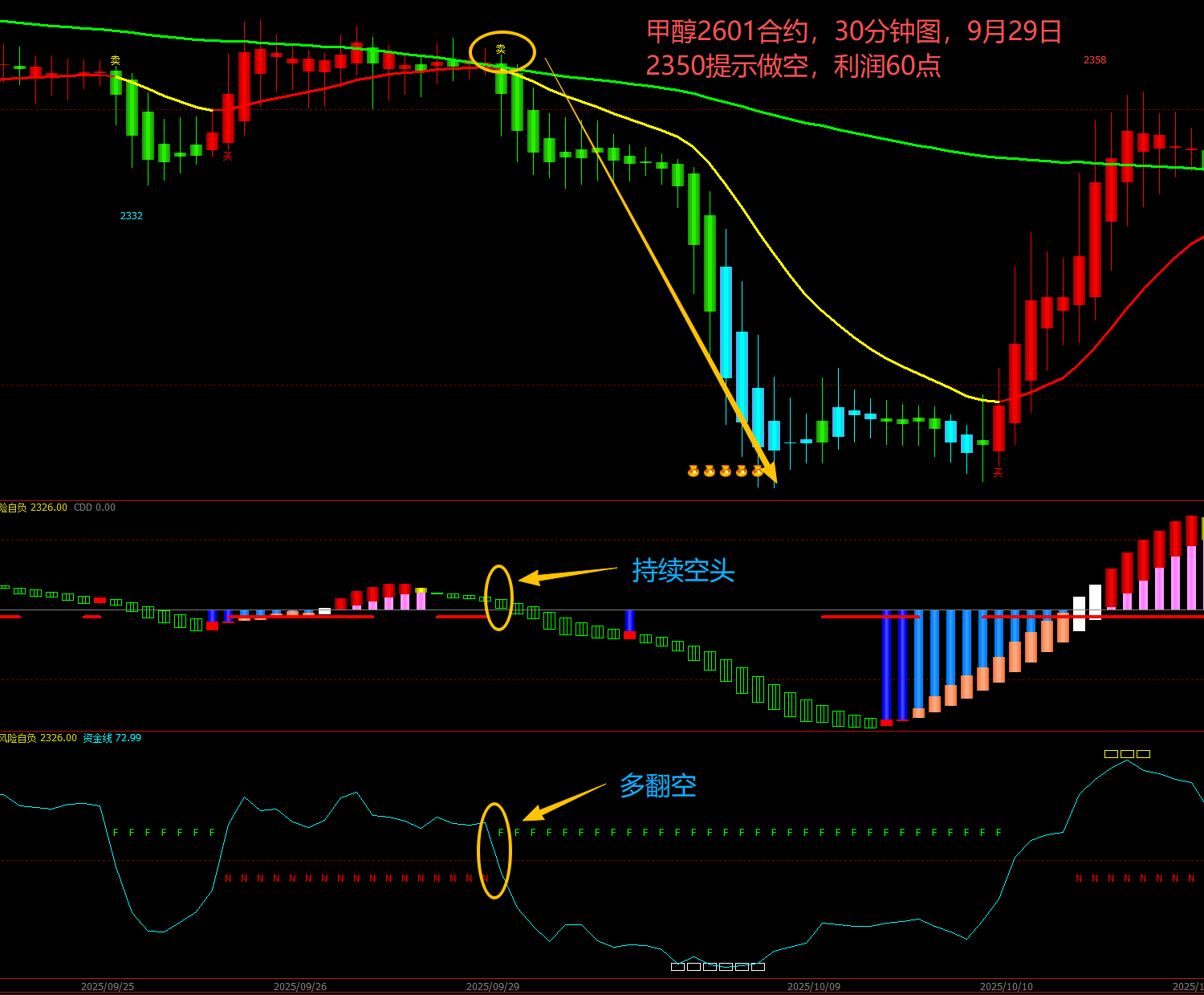Click the yellow 卖 marker near 09/25
Screen dimensions: 1204x995
click(x=116, y=60)
